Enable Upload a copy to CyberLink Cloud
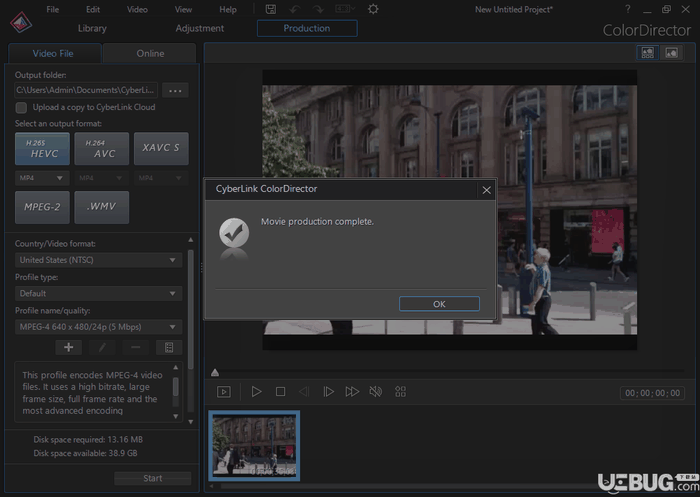The width and height of the screenshot is (700, 497). 21,108
